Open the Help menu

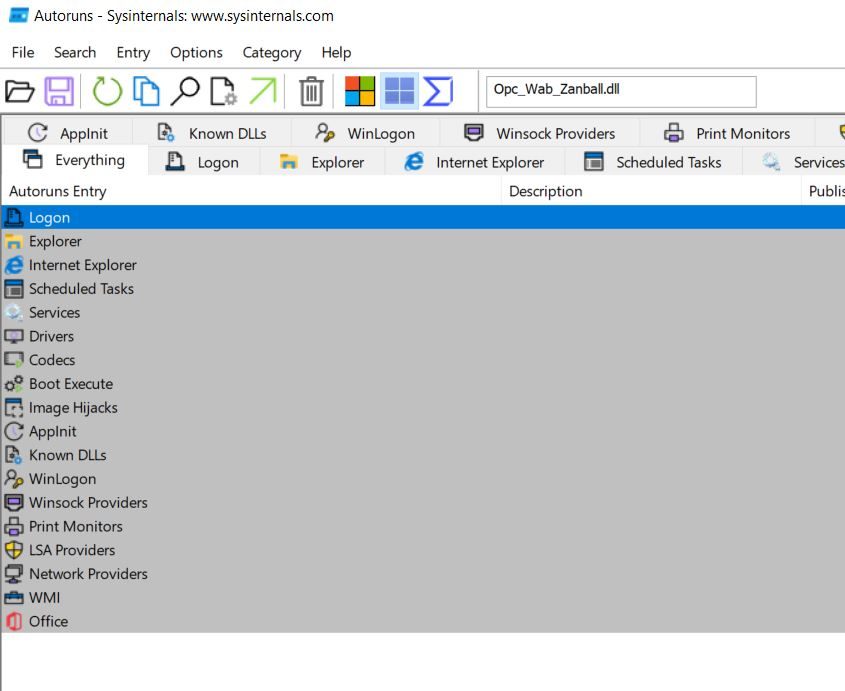[336, 52]
